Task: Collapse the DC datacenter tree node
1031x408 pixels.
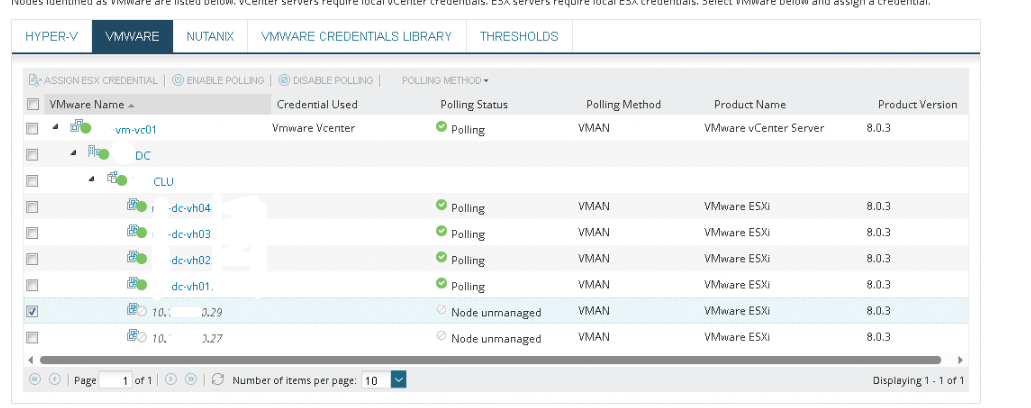Action: click(x=74, y=153)
